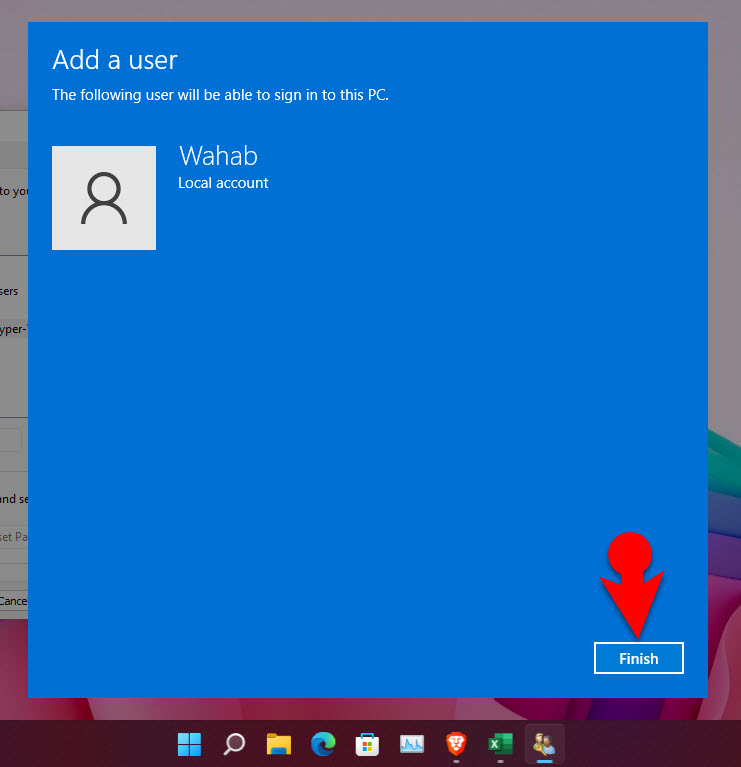The height and width of the screenshot is (767, 741).
Task: Launch Microsoft Edge from the taskbar
Action: (x=323, y=744)
